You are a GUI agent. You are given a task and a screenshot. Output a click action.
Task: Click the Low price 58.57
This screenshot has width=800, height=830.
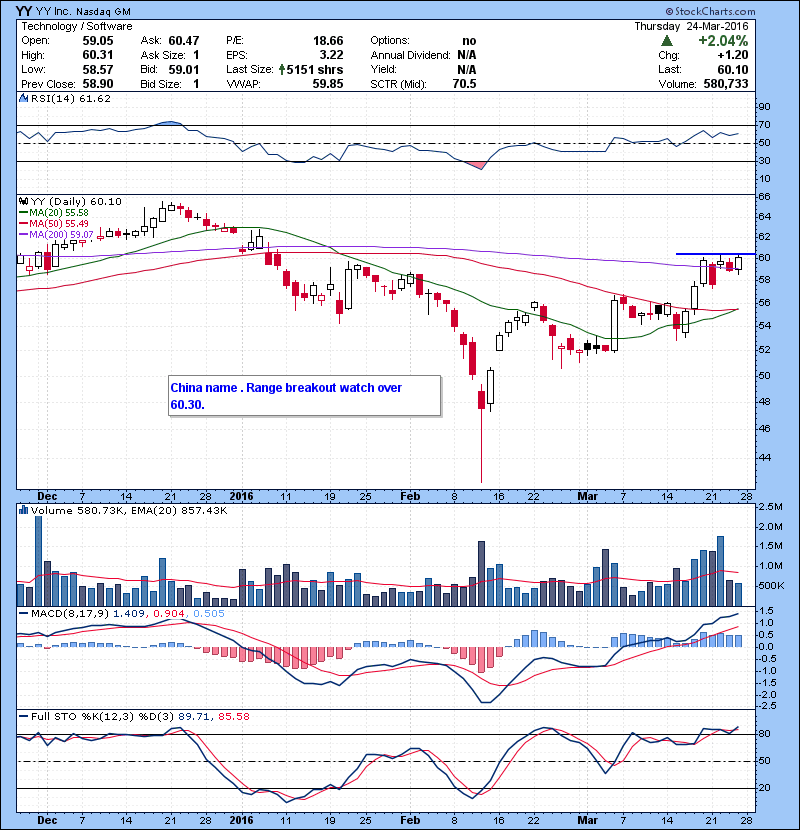click(98, 69)
